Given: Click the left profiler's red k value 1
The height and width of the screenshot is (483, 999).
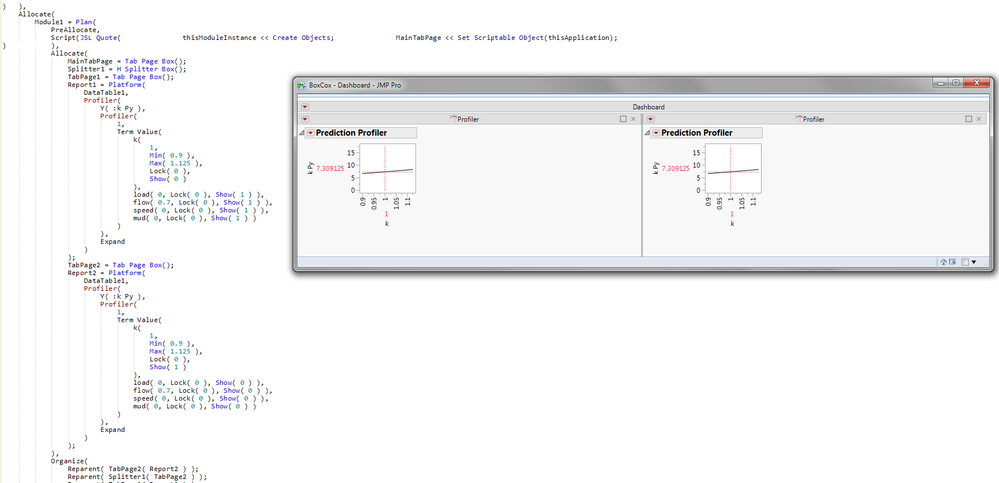Looking at the screenshot, I should point(386,214).
